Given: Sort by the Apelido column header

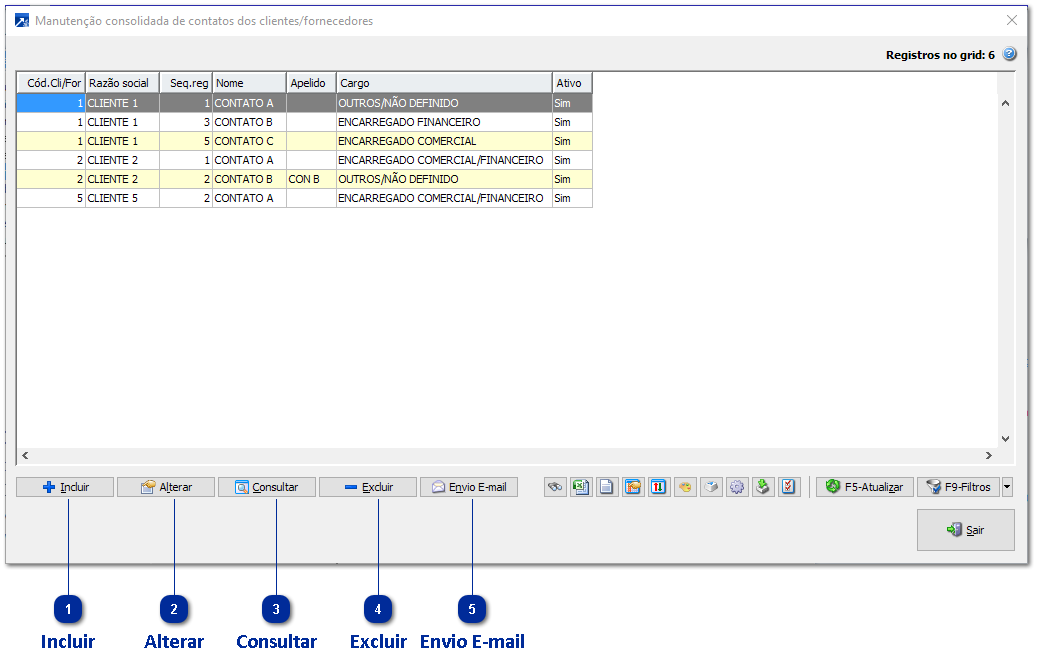Looking at the screenshot, I should click(x=311, y=83).
